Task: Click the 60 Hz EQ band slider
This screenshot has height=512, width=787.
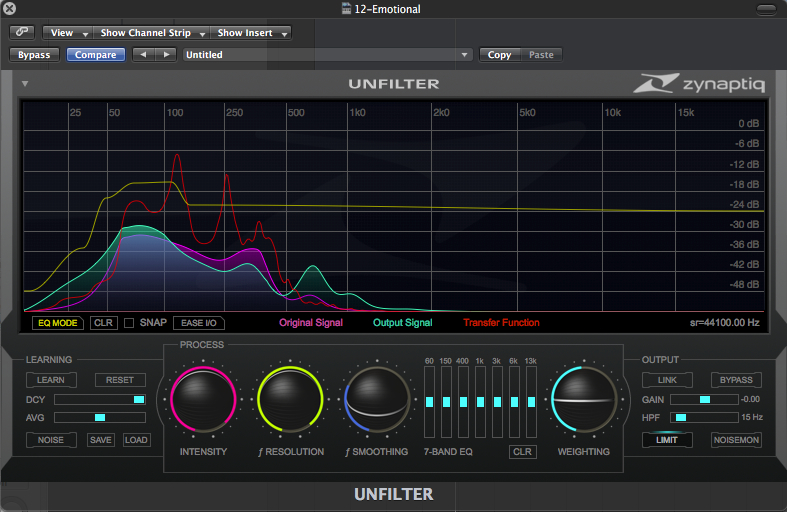Action: pos(430,402)
